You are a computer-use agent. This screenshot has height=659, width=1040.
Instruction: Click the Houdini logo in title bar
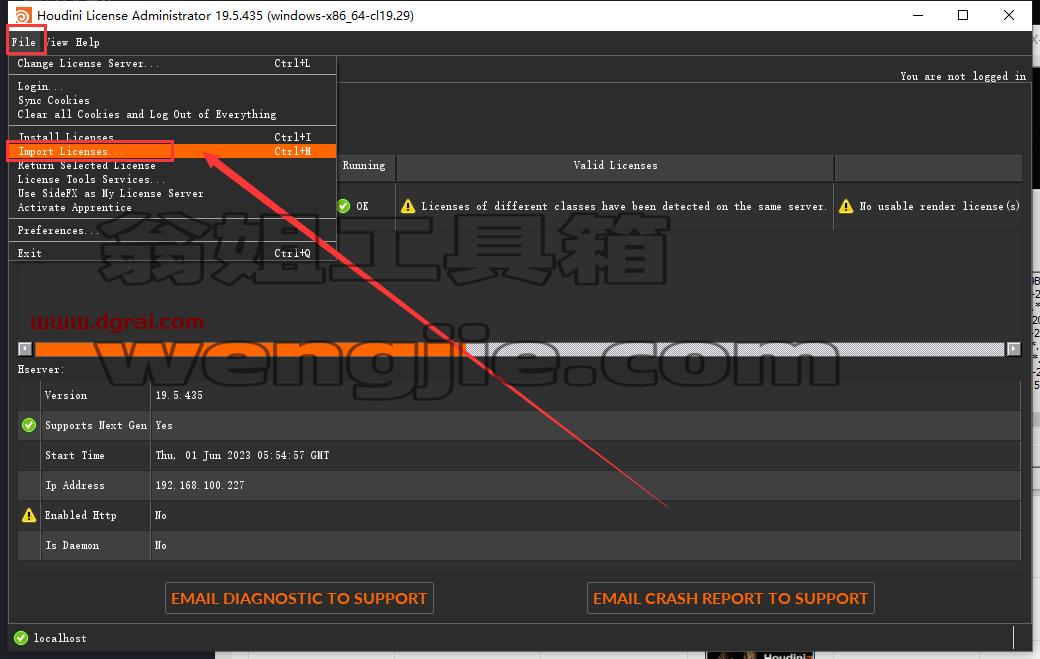[x=23, y=15]
